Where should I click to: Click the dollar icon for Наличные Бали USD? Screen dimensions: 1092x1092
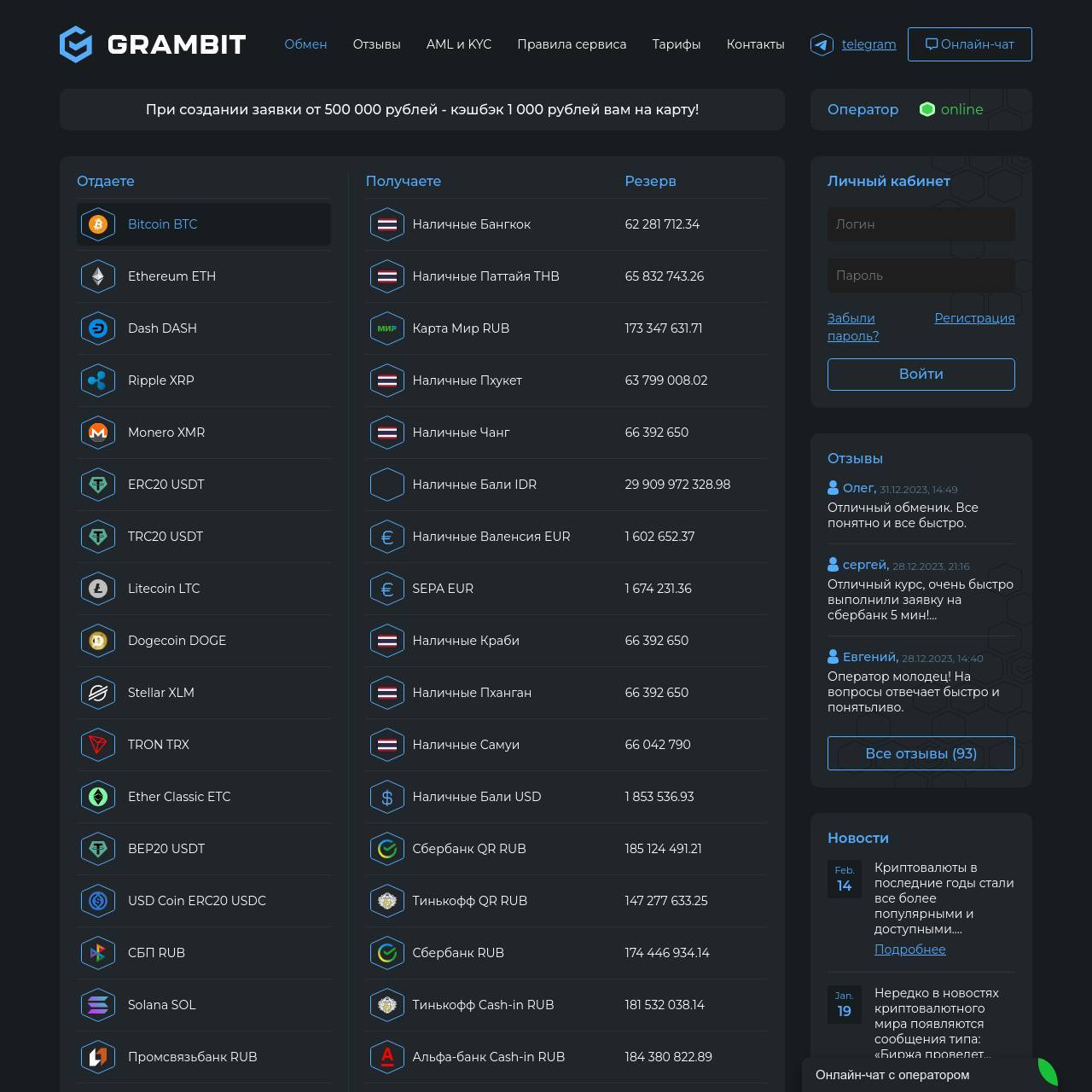point(387,797)
